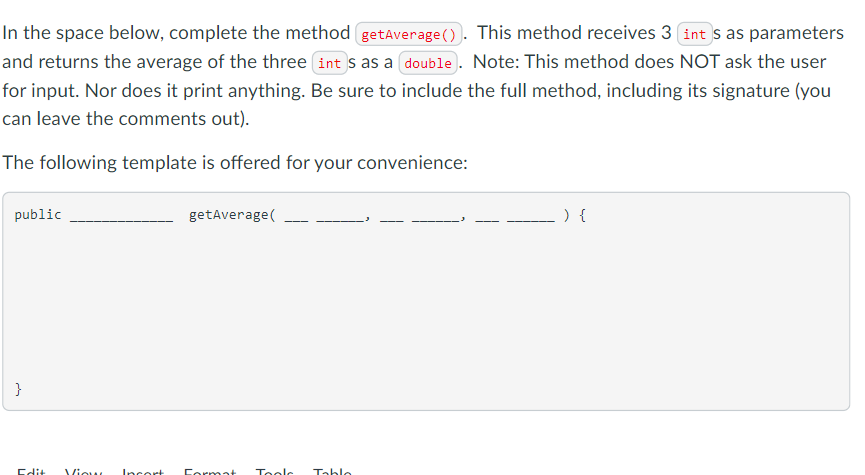The width and height of the screenshot is (865, 475).
Task: Open the Table menu in editor
Action: tap(332, 472)
